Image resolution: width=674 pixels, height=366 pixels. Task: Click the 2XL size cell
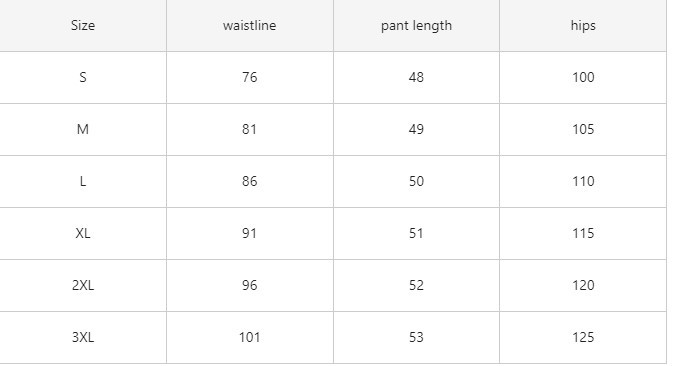click(83, 286)
